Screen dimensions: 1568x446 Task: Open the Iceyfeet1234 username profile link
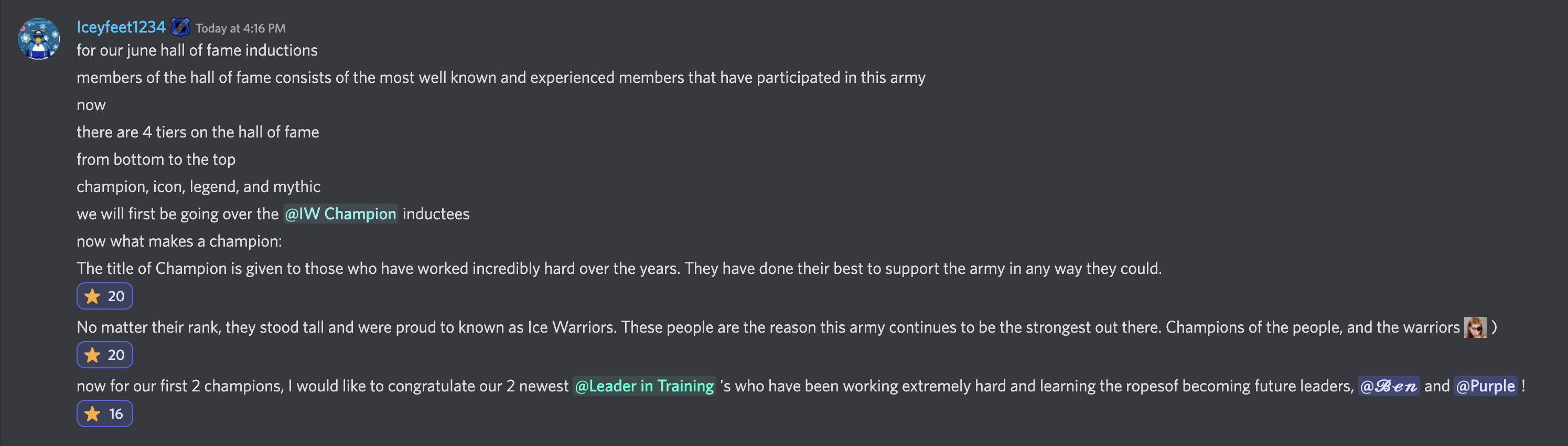tap(121, 27)
